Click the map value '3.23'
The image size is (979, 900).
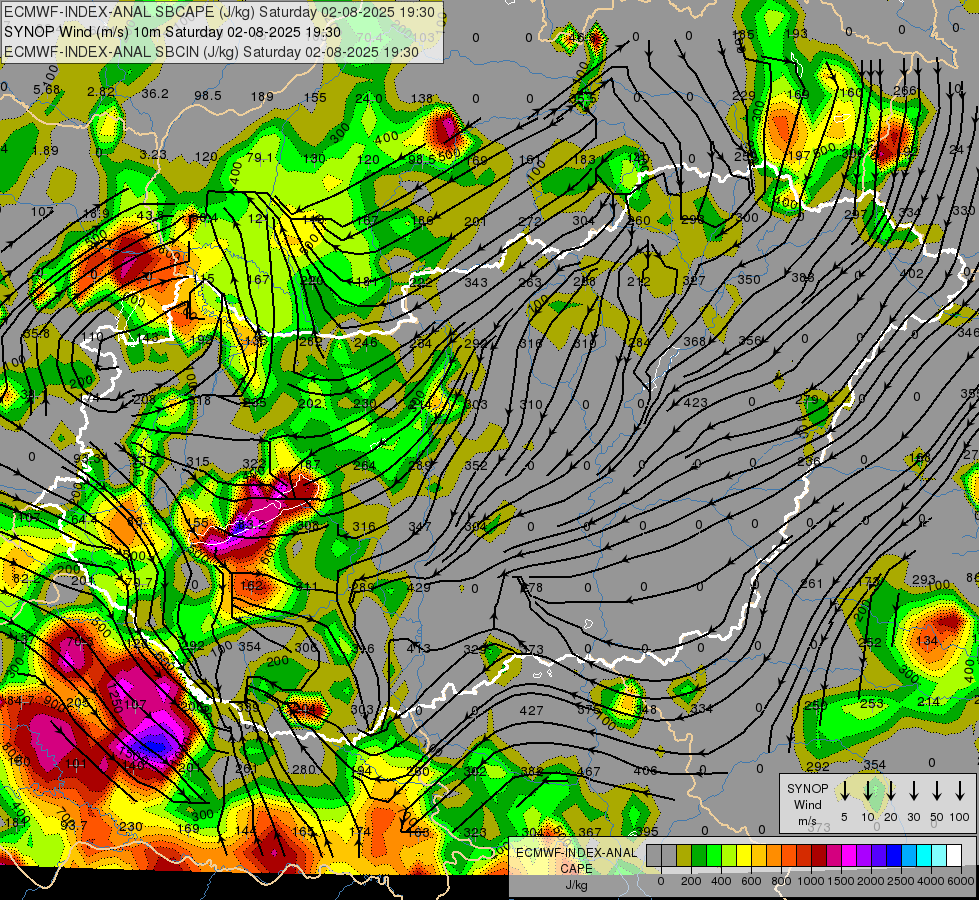pos(153,154)
